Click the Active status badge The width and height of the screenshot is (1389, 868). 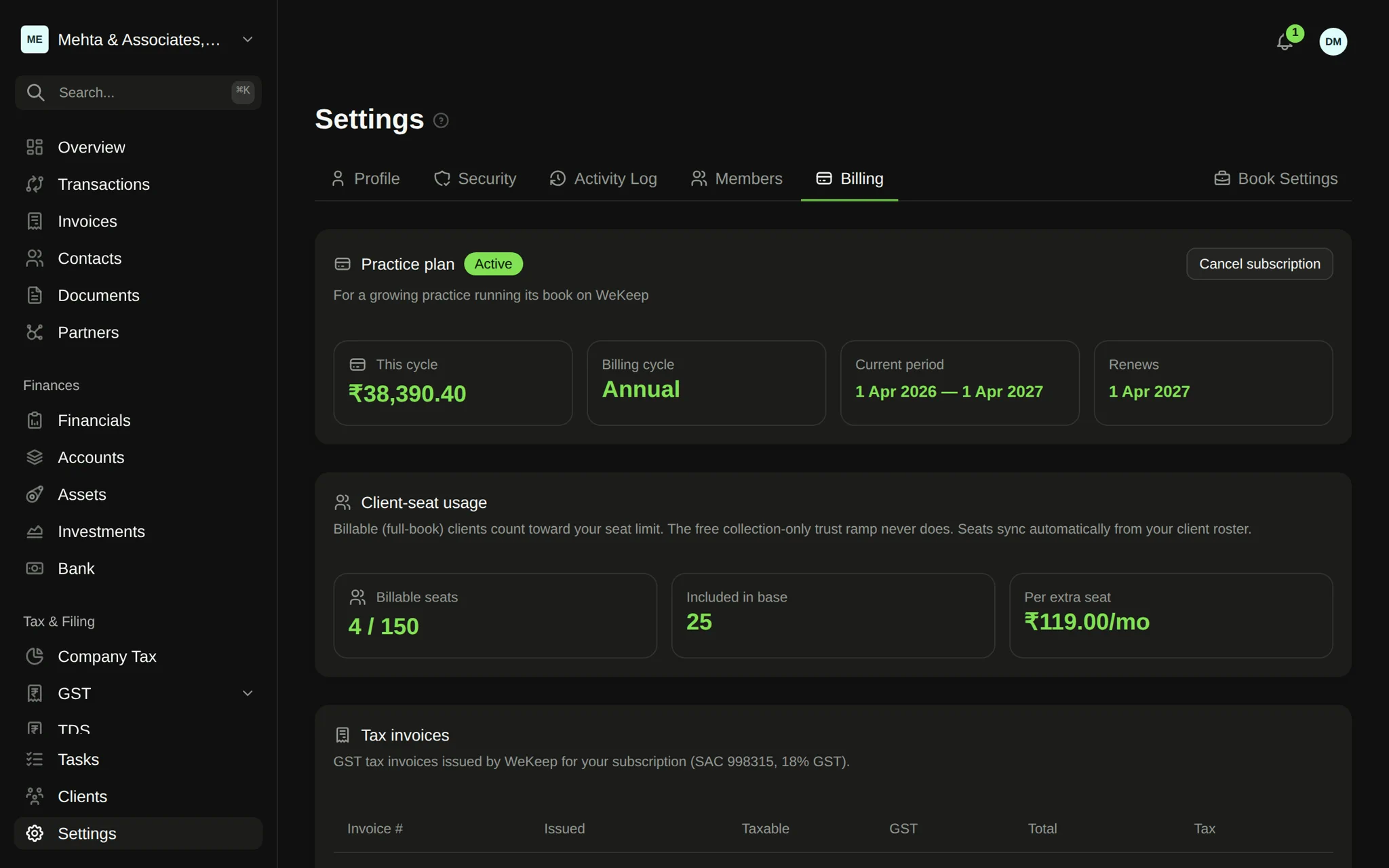pyautogui.click(x=493, y=264)
